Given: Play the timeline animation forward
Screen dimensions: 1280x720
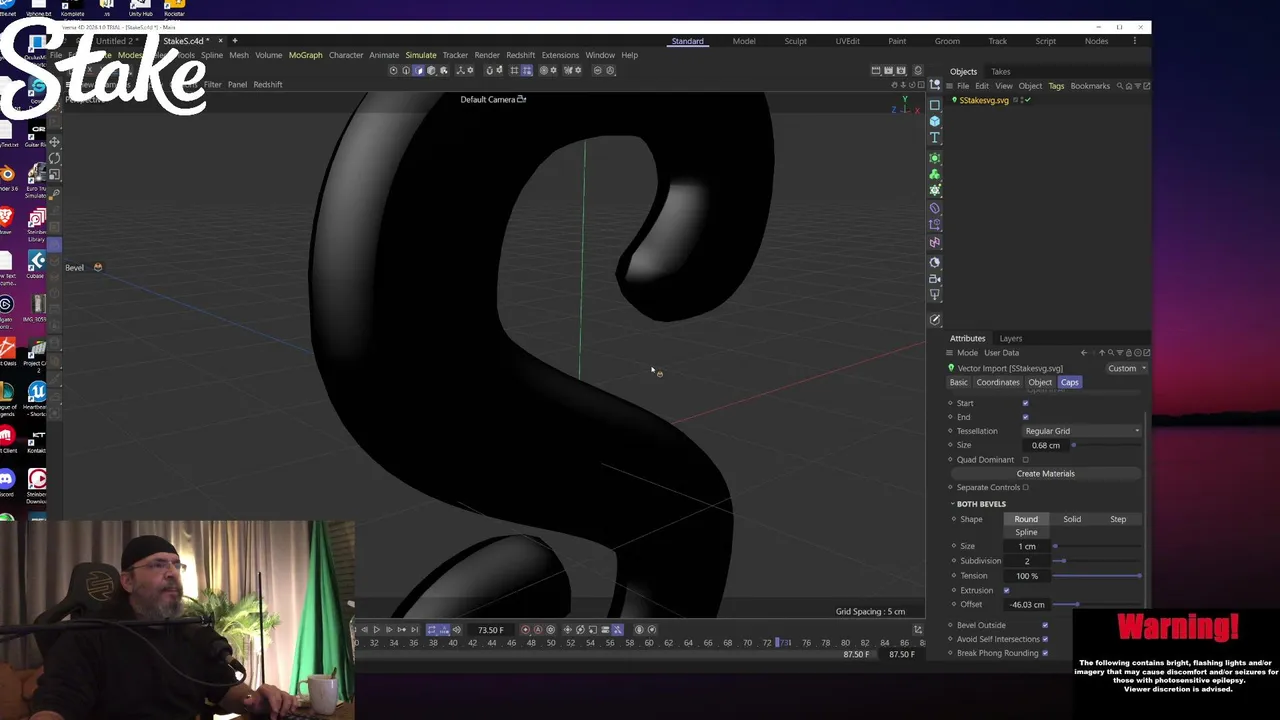Looking at the screenshot, I should pos(376,629).
